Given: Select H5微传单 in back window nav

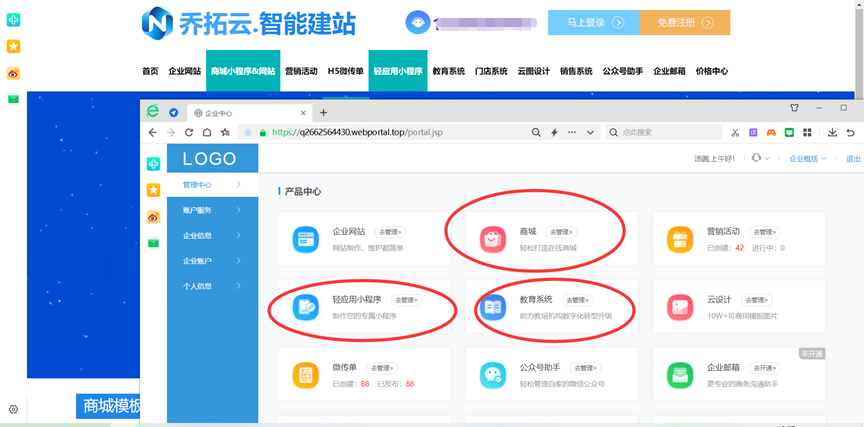Looking at the screenshot, I should coord(345,71).
